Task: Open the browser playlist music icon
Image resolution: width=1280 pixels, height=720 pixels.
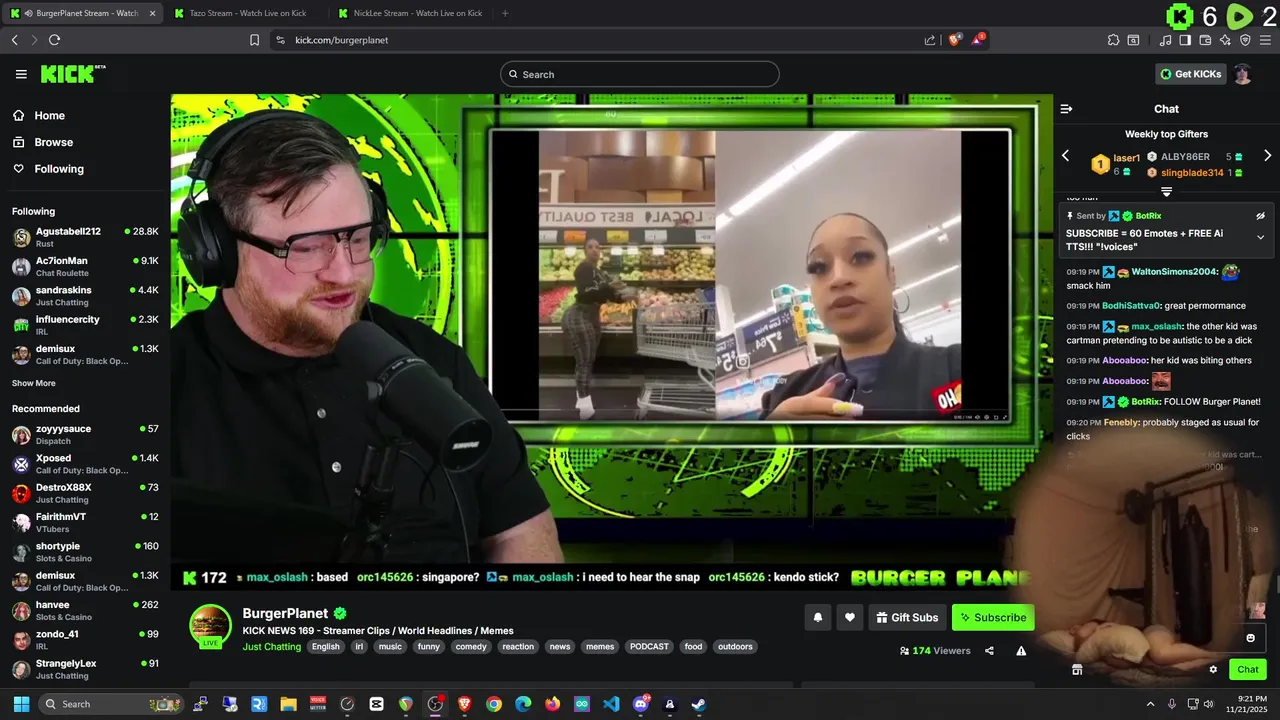Action: tap(1166, 40)
